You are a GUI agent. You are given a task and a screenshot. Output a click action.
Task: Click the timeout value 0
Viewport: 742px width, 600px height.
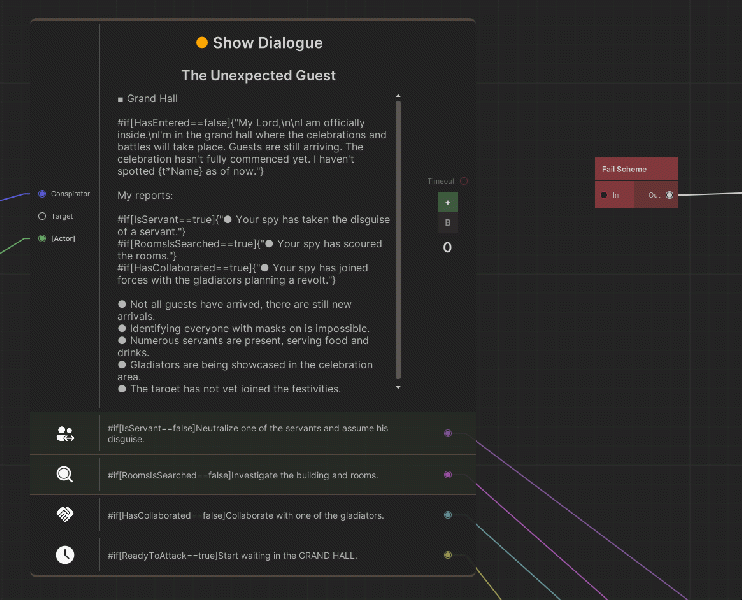[x=447, y=247]
